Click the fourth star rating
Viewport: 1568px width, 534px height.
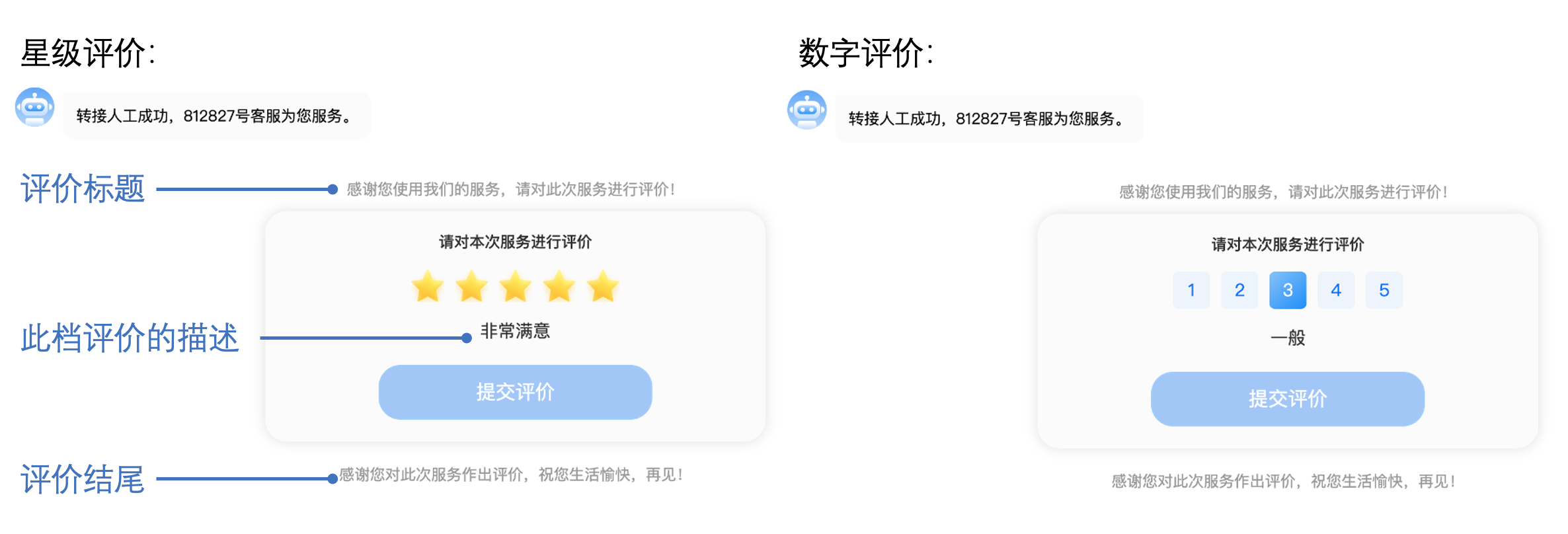coord(559,287)
